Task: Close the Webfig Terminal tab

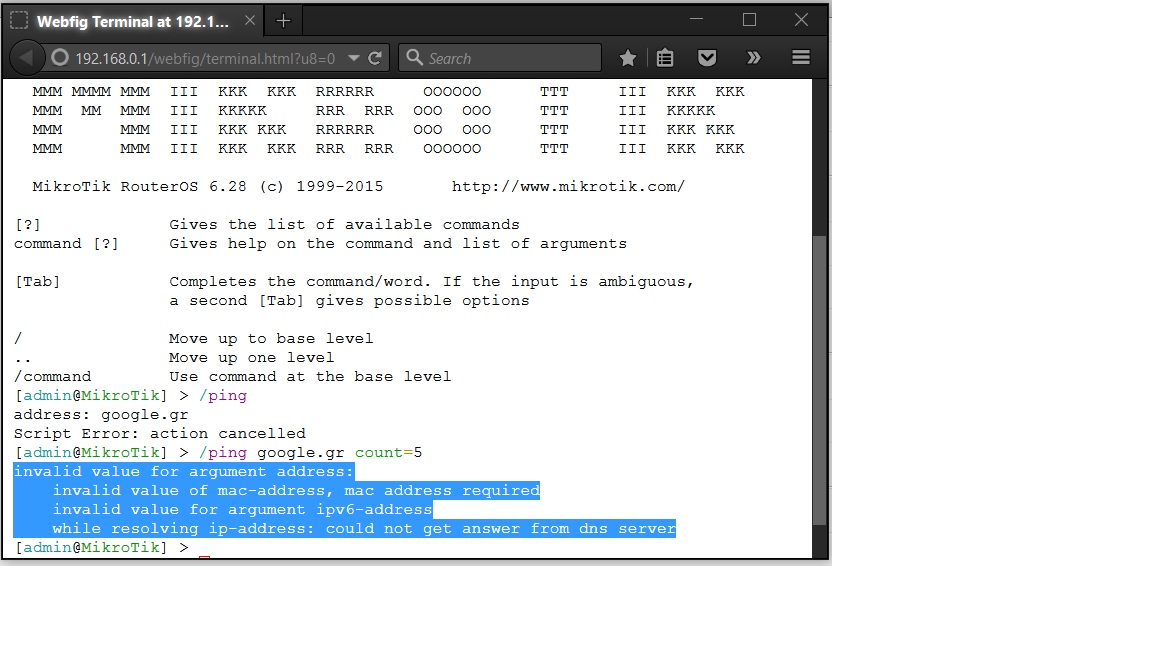Action: [250, 21]
